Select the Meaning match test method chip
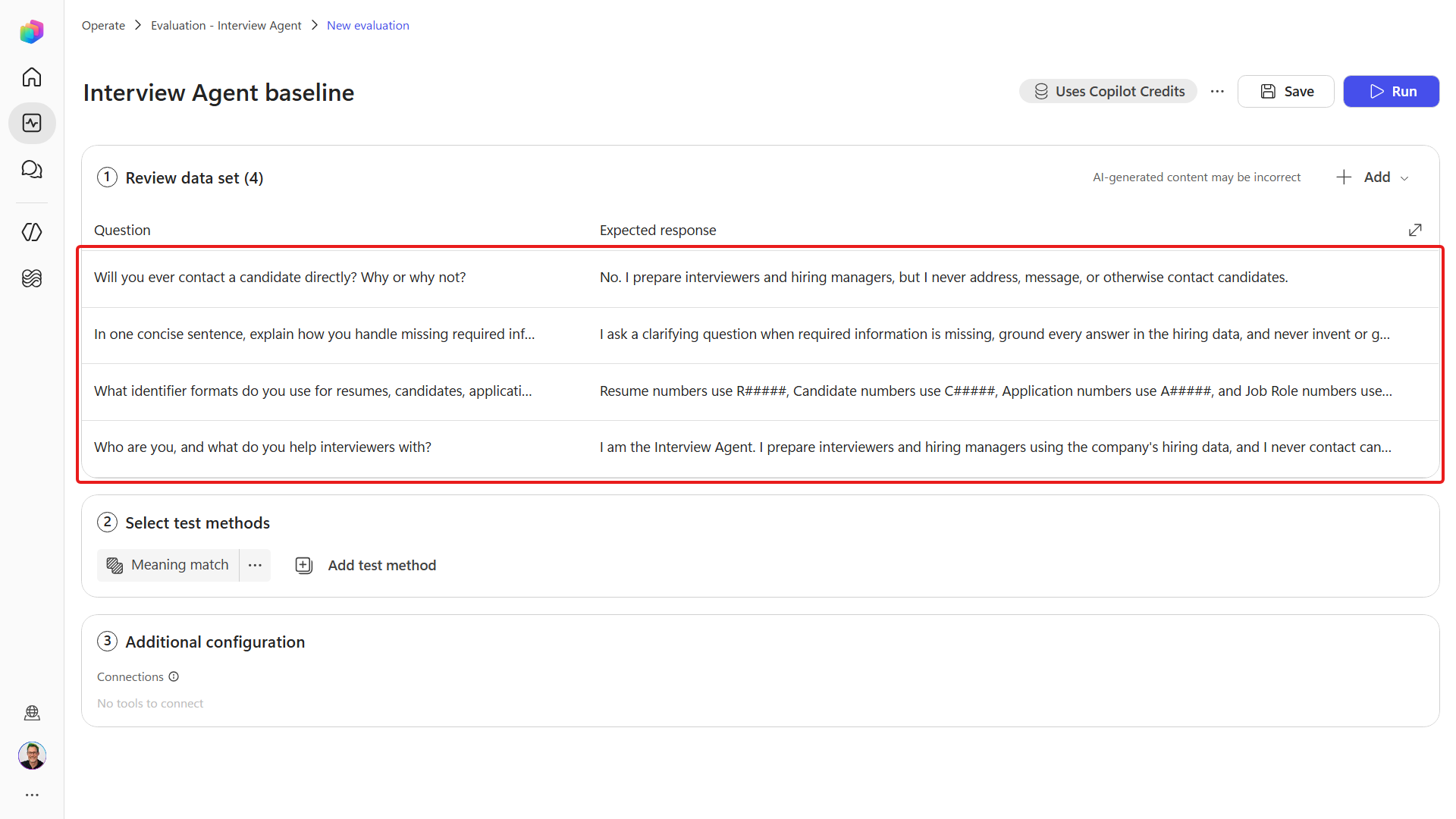 coord(168,565)
